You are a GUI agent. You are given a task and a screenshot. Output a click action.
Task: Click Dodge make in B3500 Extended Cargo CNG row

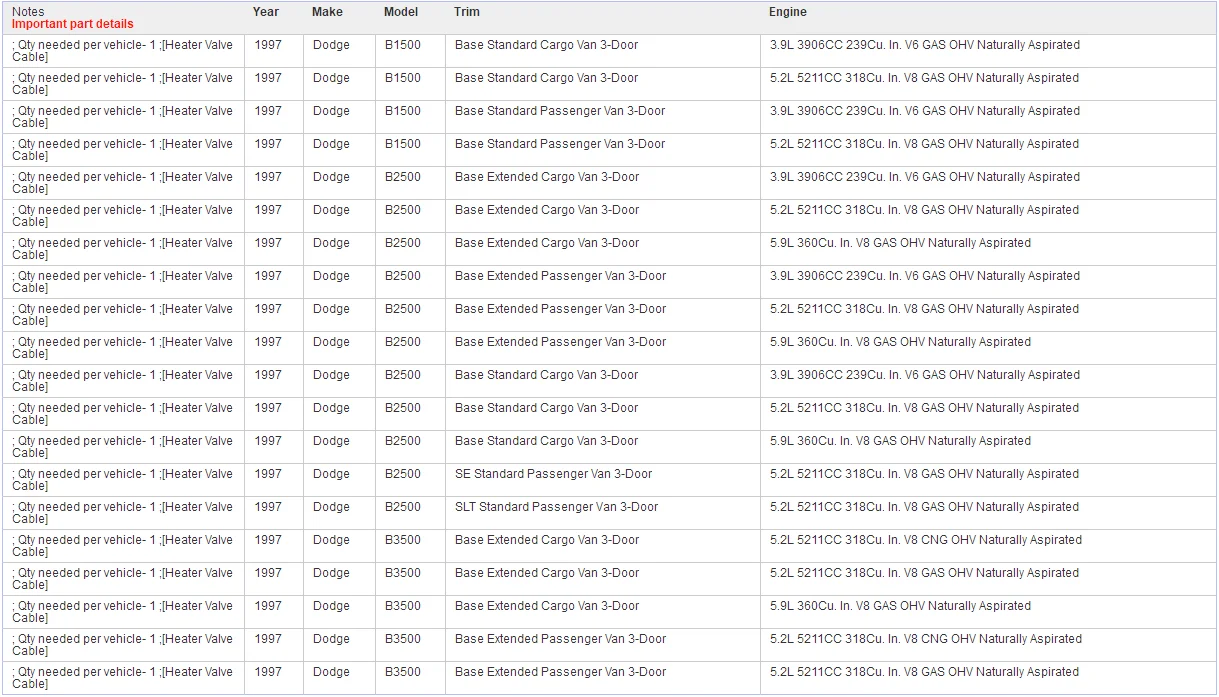(x=331, y=540)
